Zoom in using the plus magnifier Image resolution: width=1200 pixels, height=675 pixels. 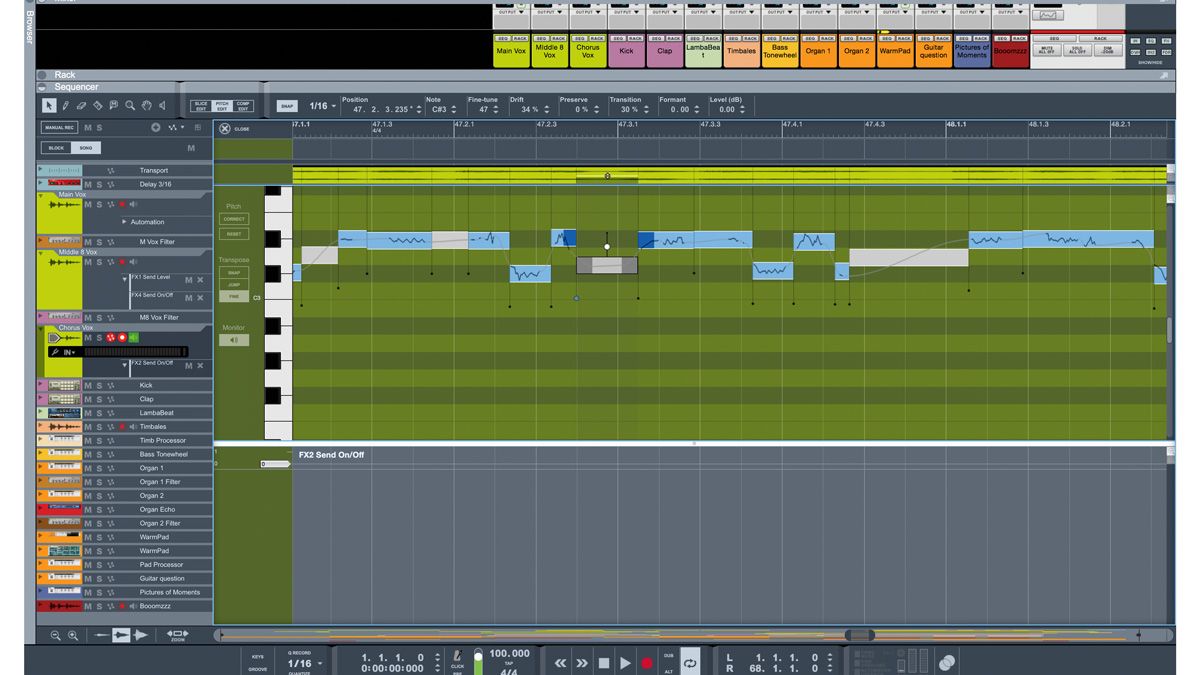73,635
